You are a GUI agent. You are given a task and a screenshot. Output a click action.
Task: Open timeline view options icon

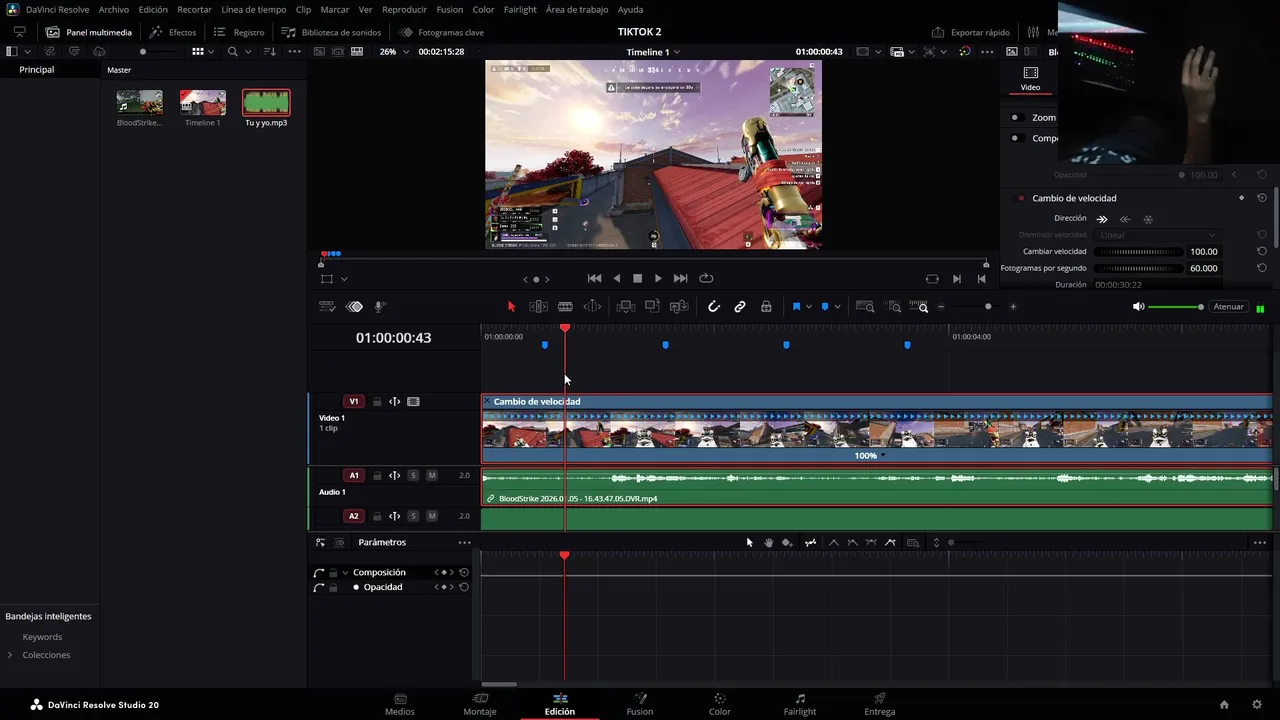click(x=327, y=307)
